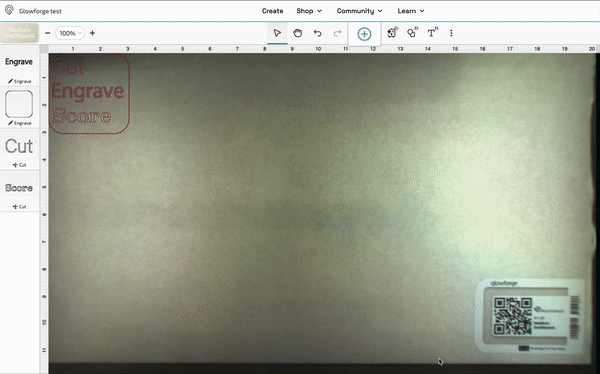Select the rounded square Engrave step
600x374 pixels.
pos(19,104)
